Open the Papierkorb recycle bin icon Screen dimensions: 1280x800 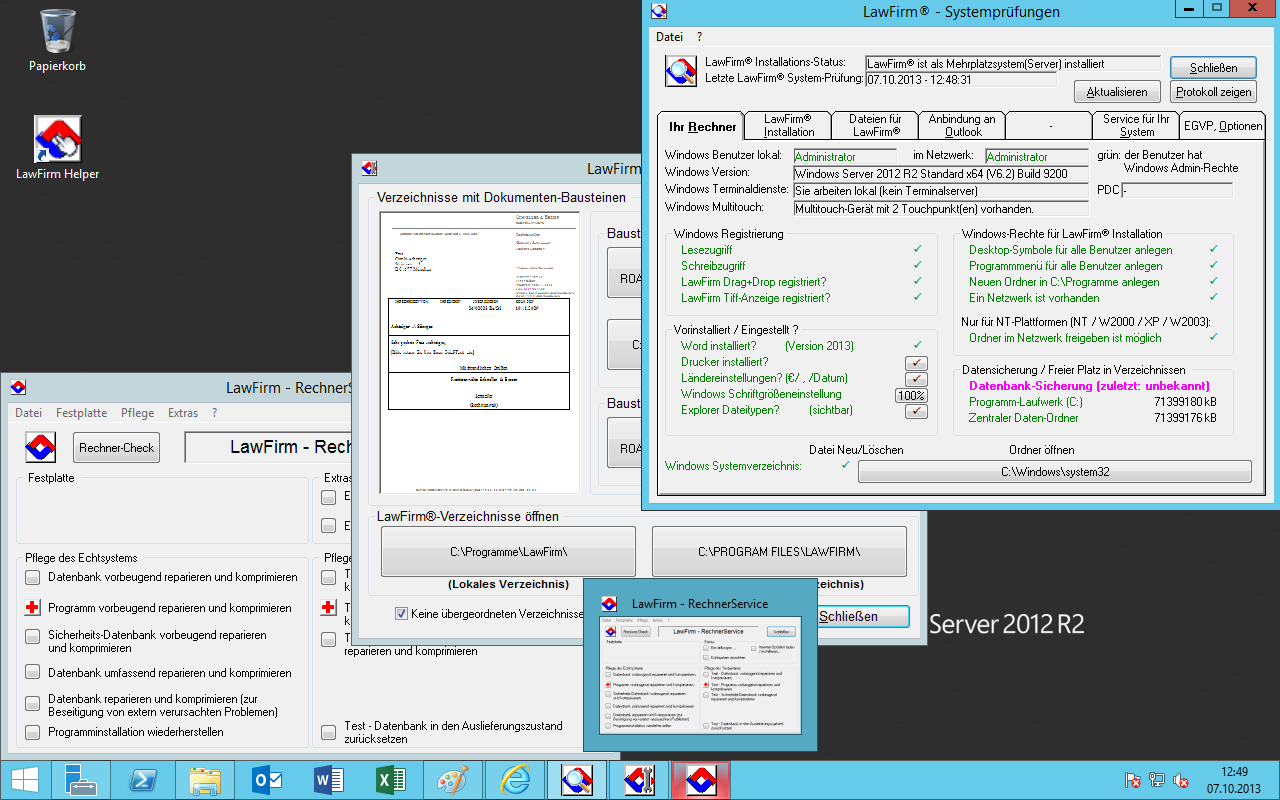57,40
